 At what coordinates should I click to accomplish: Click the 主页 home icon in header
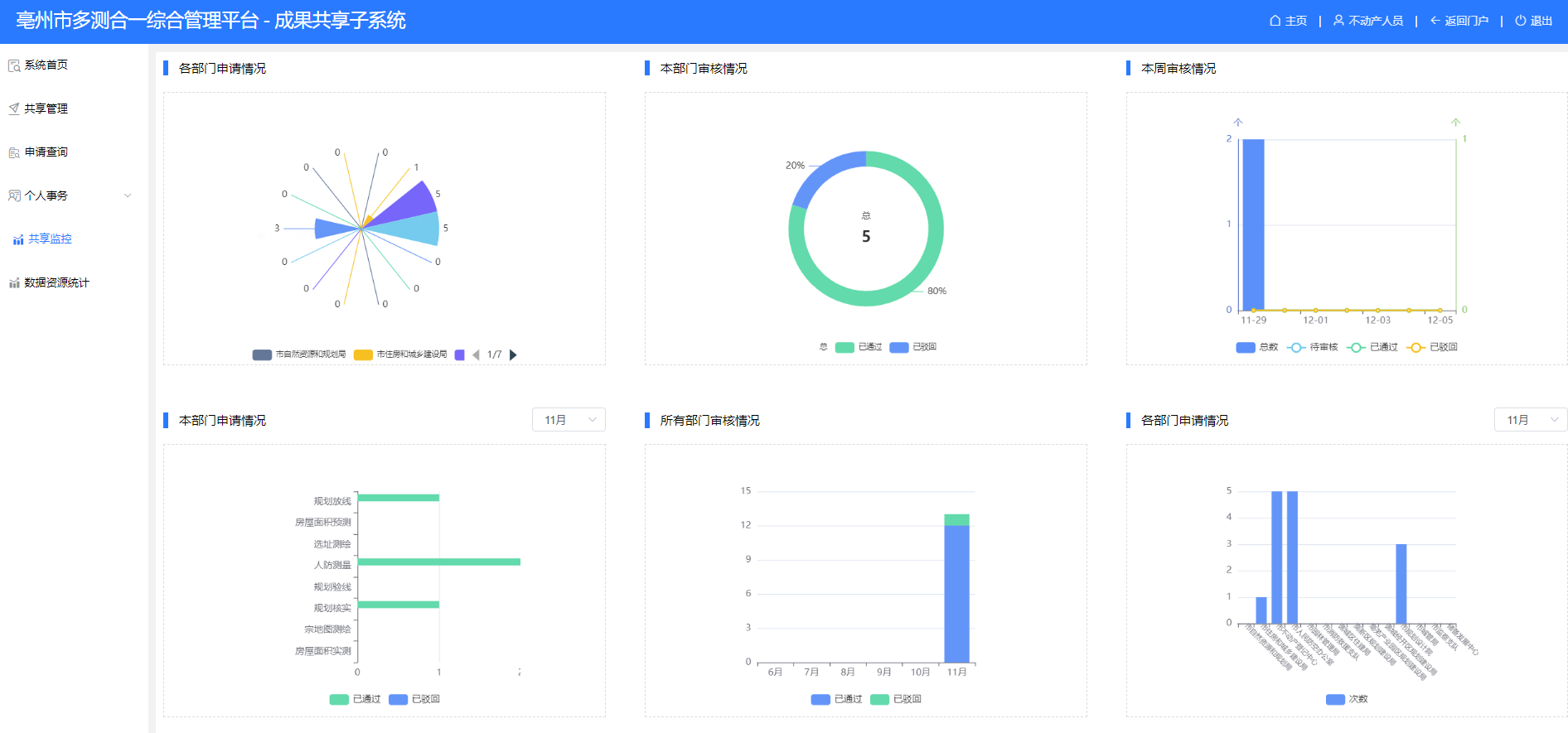(x=1275, y=21)
